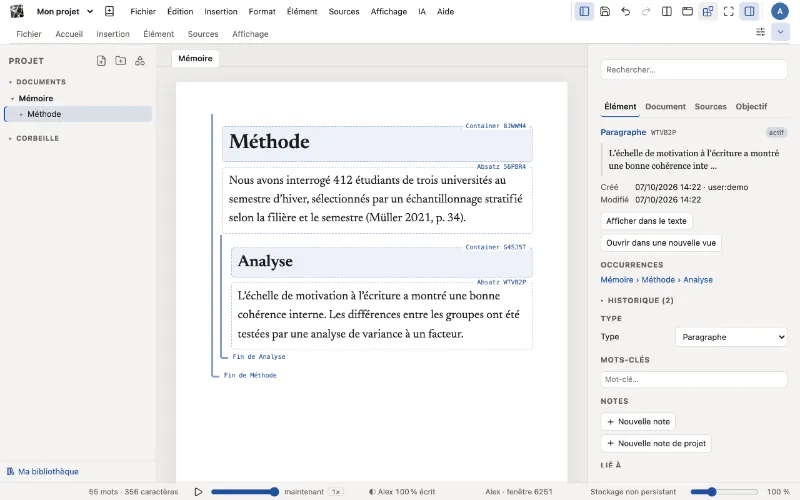
Task: Click the Afficher dans le texte button
Action: [x=646, y=221]
